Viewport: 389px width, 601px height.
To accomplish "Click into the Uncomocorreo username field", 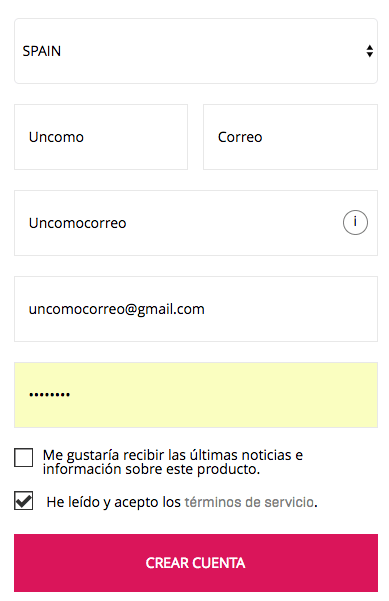I will click(196, 223).
